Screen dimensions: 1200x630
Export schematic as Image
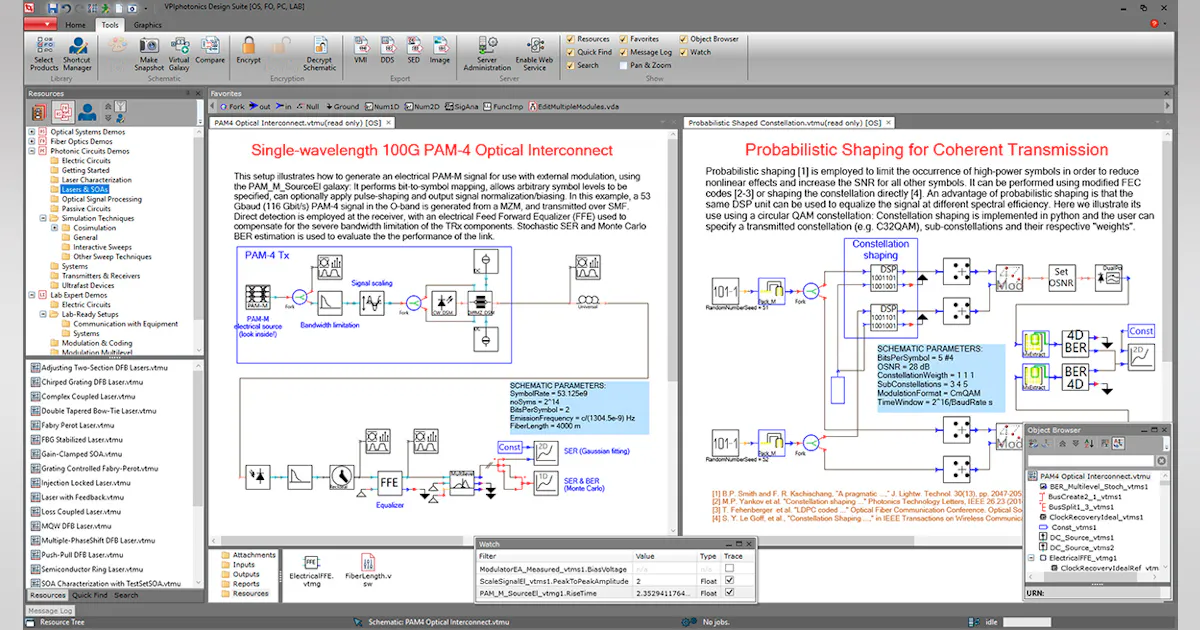pos(440,50)
